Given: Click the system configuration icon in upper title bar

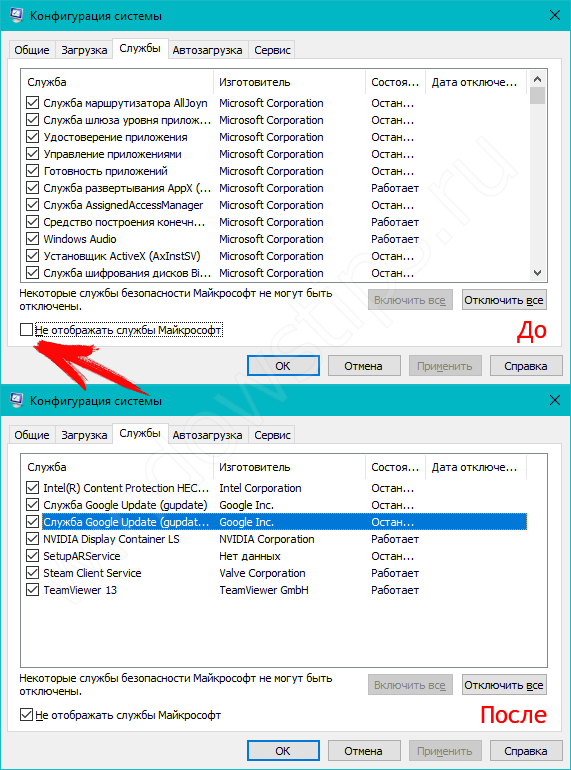Looking at the screenshot, I should (x=16, y=16).
